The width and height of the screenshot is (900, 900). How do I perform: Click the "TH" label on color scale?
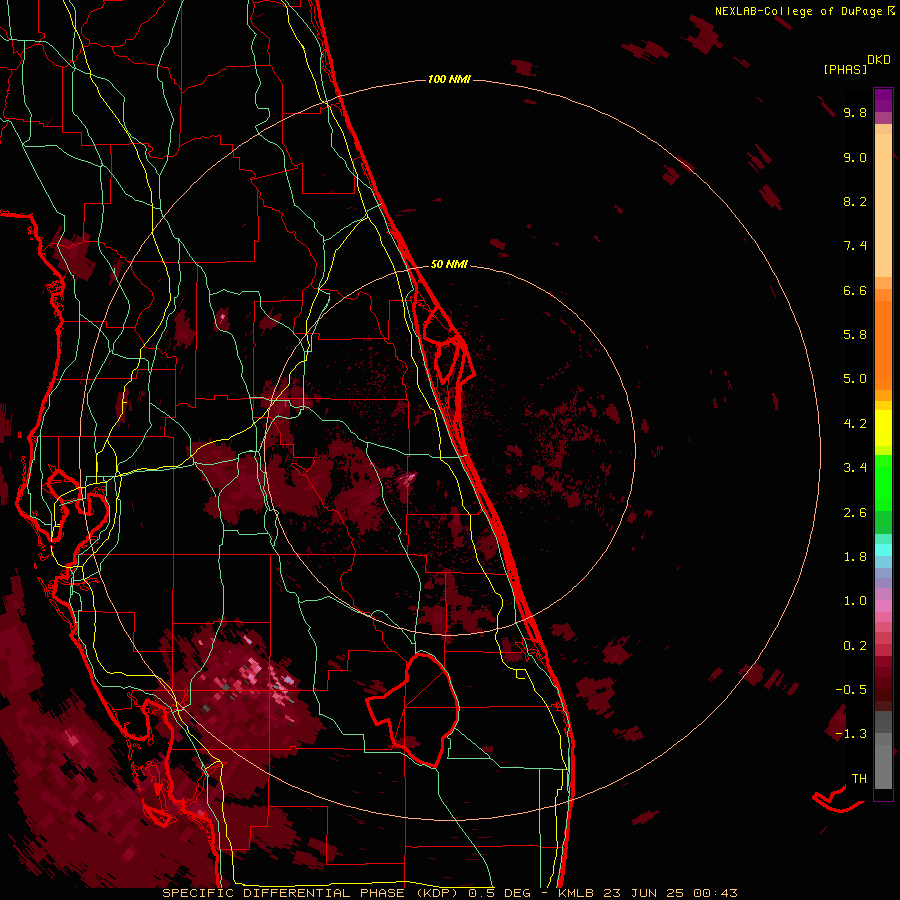tap(859, 779)
